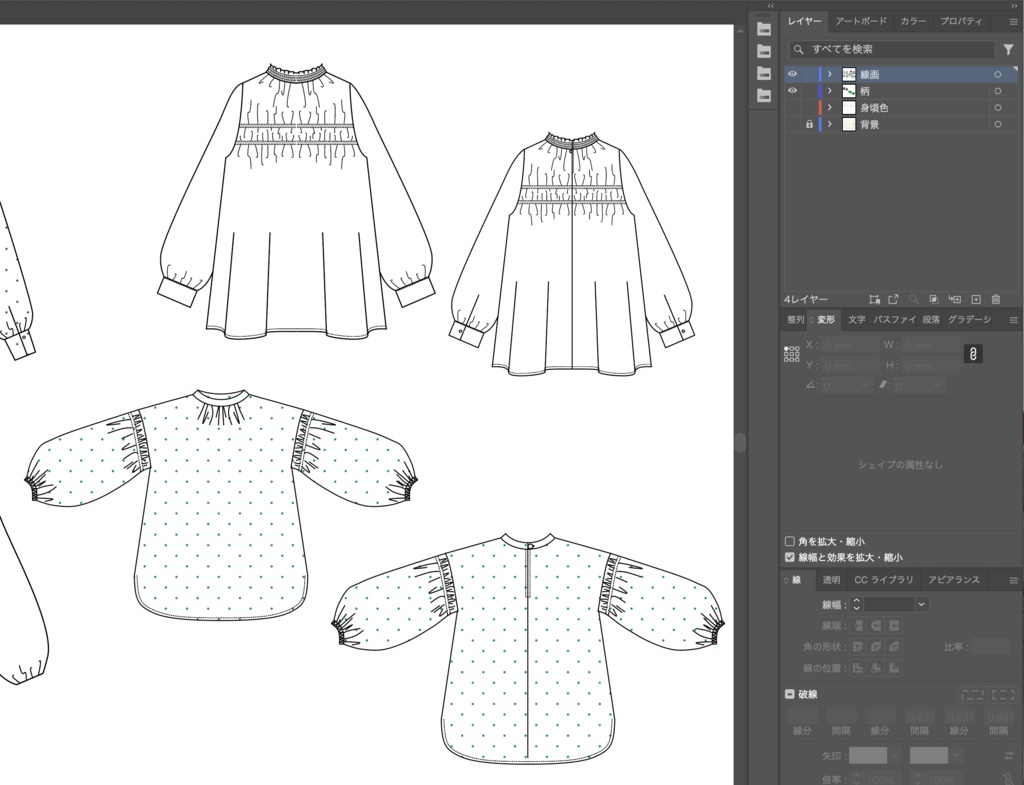Image resolution: width=1024 pixels, height=785 pixels.
Task: Select miter join in 角の形状 row
Action: point(858,647)
